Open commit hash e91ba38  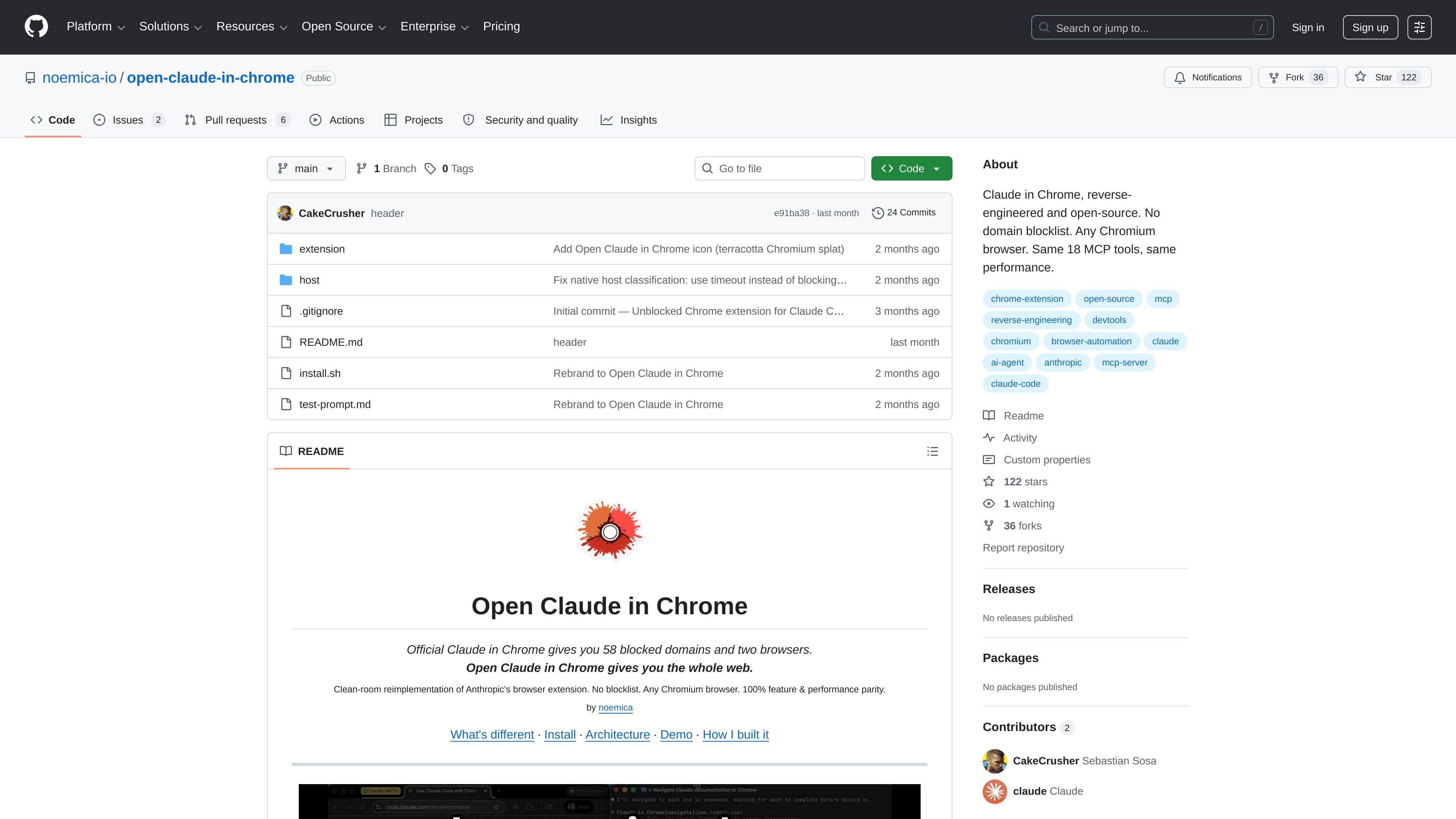(x=791, y=213)
